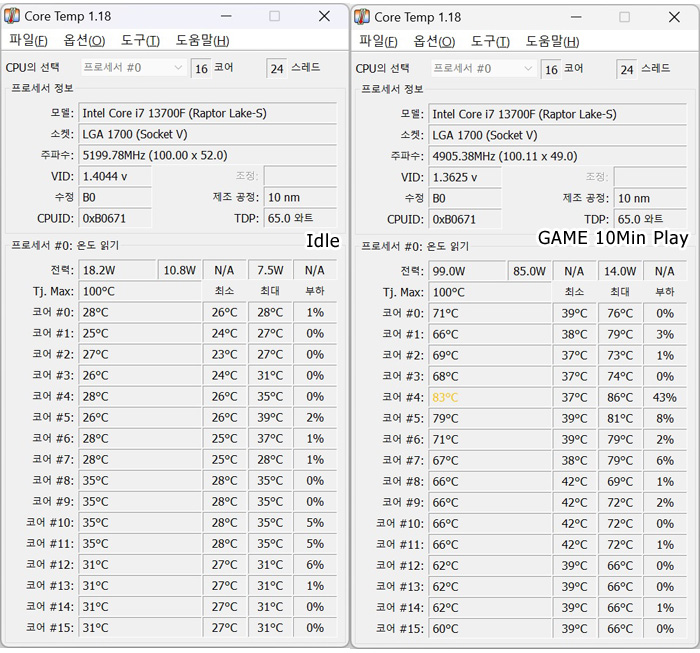Click the Core Temp app icon in GAME window
This screenshot has height=653, width=700.
(x=362, y=17)
